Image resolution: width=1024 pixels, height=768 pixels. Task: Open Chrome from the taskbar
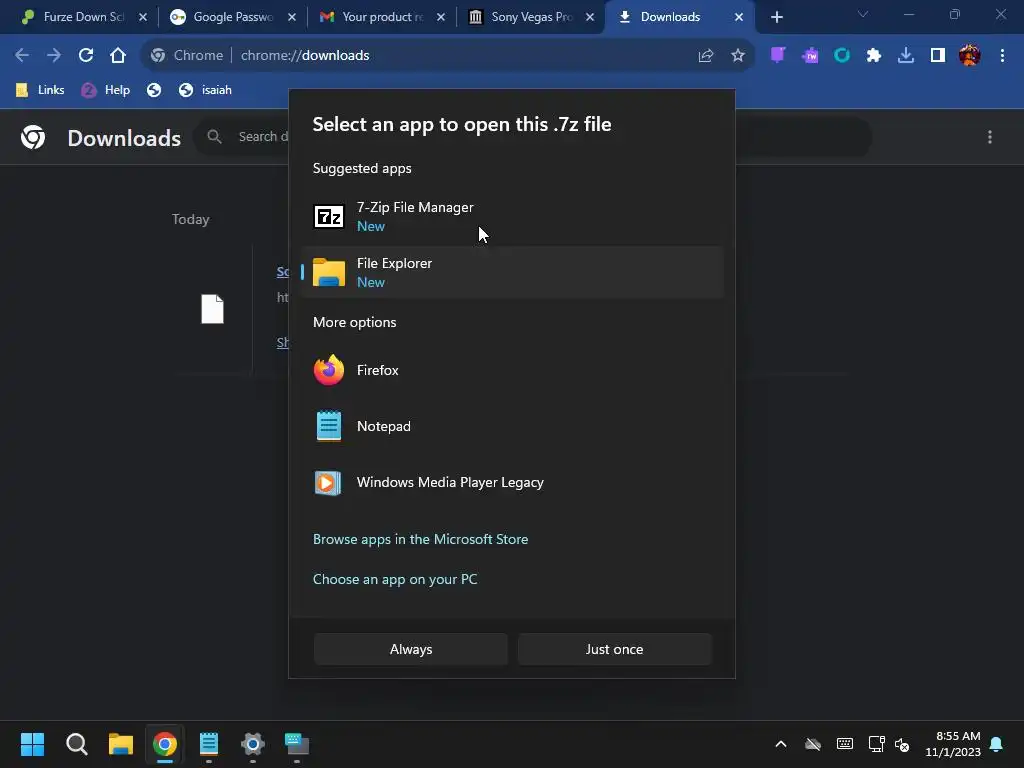[x=165, y=744]
